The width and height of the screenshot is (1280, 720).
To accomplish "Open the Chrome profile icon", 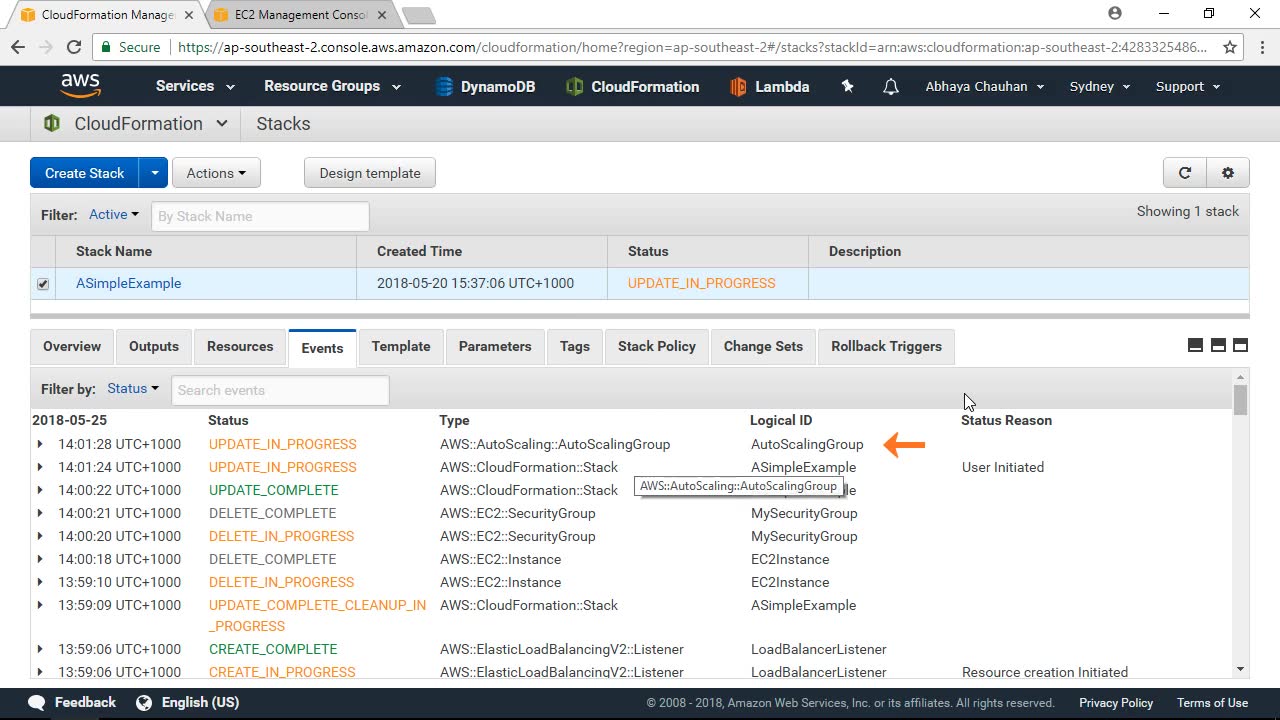I will click(x=1115, y=14).
